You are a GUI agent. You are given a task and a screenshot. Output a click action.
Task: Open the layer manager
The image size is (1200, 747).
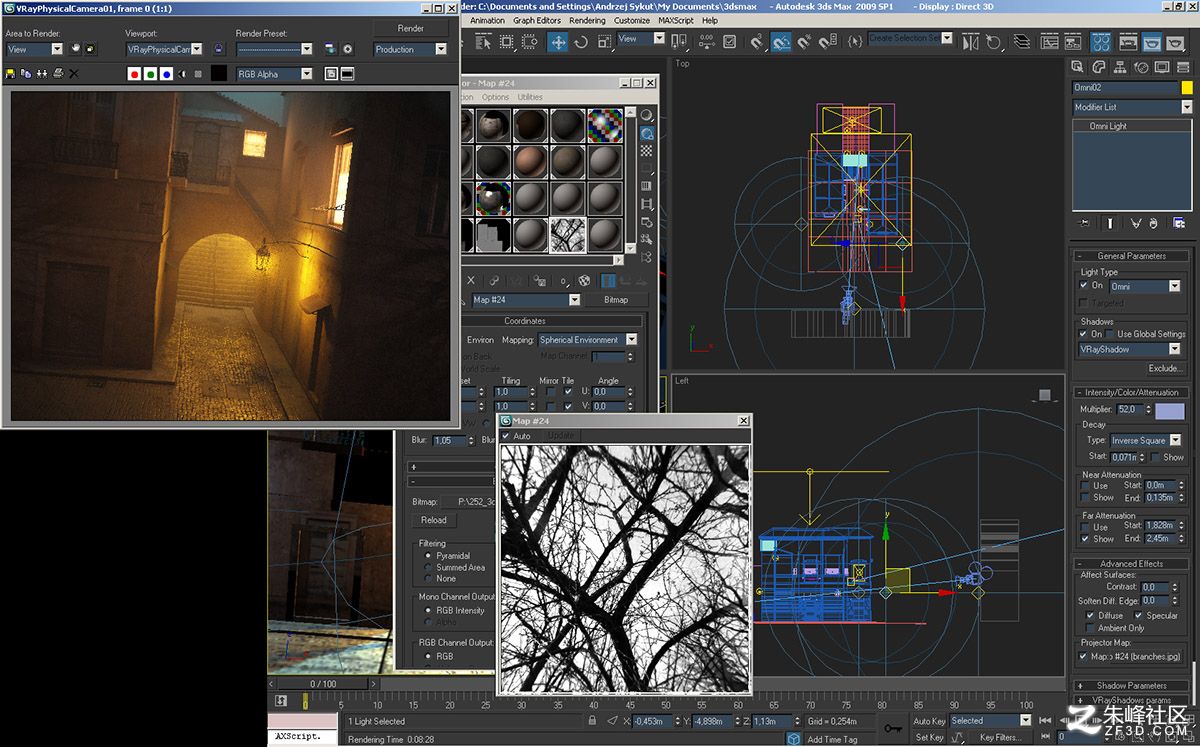coord(1020,42)
